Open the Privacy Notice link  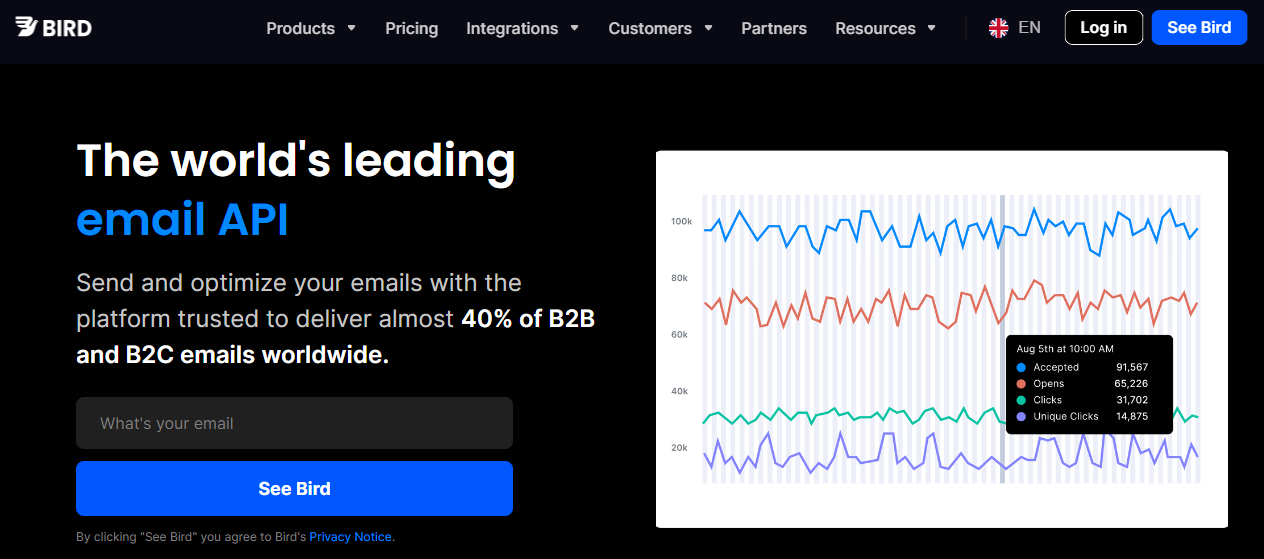[350, 537]
